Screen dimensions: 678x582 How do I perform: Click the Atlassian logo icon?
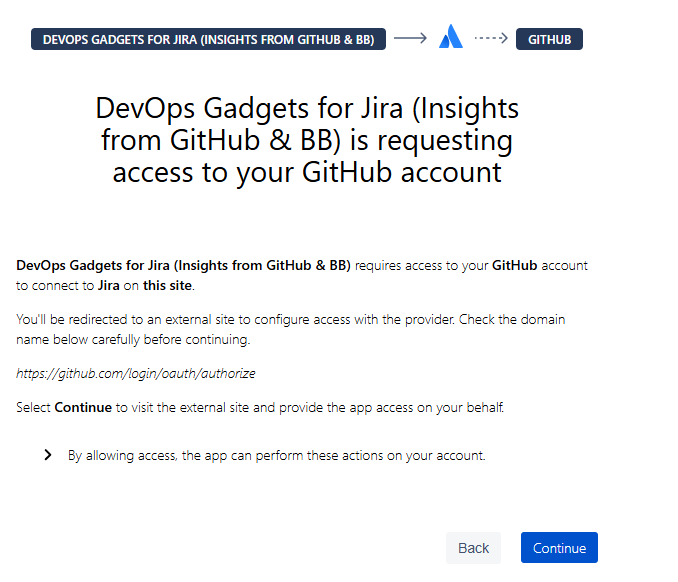pyautogui.click(x=451, y=36)
